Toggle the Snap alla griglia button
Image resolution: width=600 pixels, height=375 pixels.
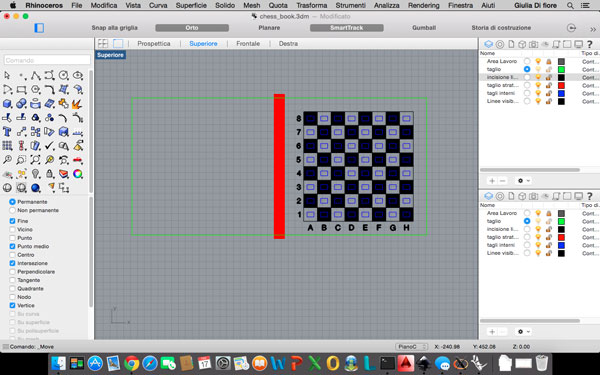click(114, 28)
